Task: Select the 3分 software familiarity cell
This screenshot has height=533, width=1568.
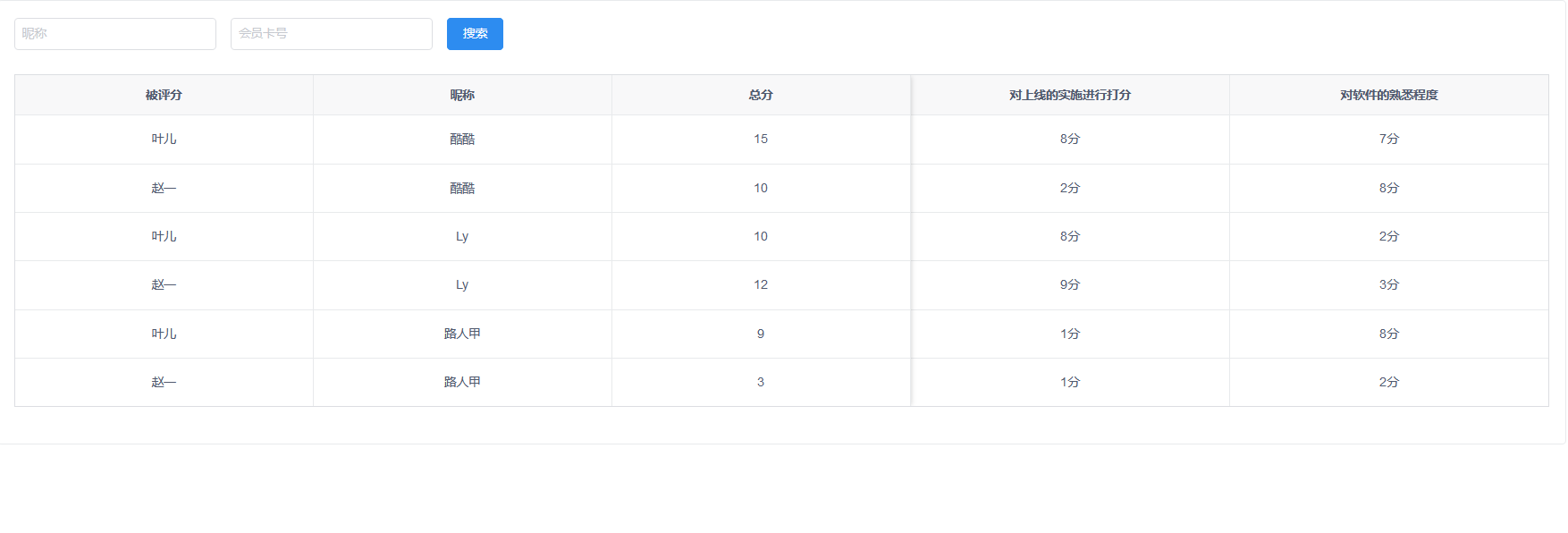Action: [1388, 284]
